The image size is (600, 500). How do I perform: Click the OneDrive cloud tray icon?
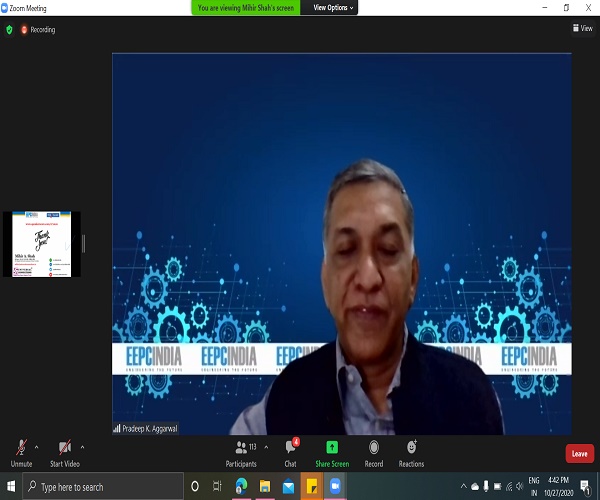pyautogui.click(x=475, y=486)
